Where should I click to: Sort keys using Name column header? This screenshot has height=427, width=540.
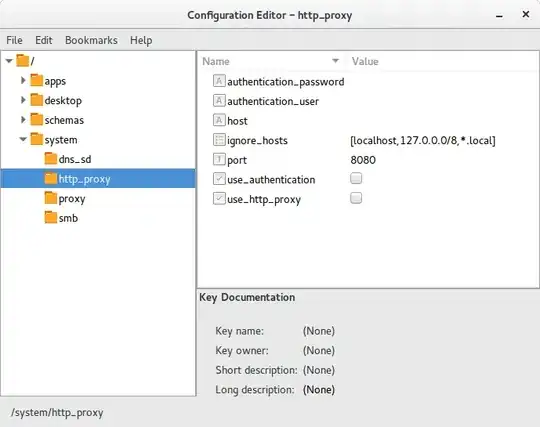pos(272,61)
